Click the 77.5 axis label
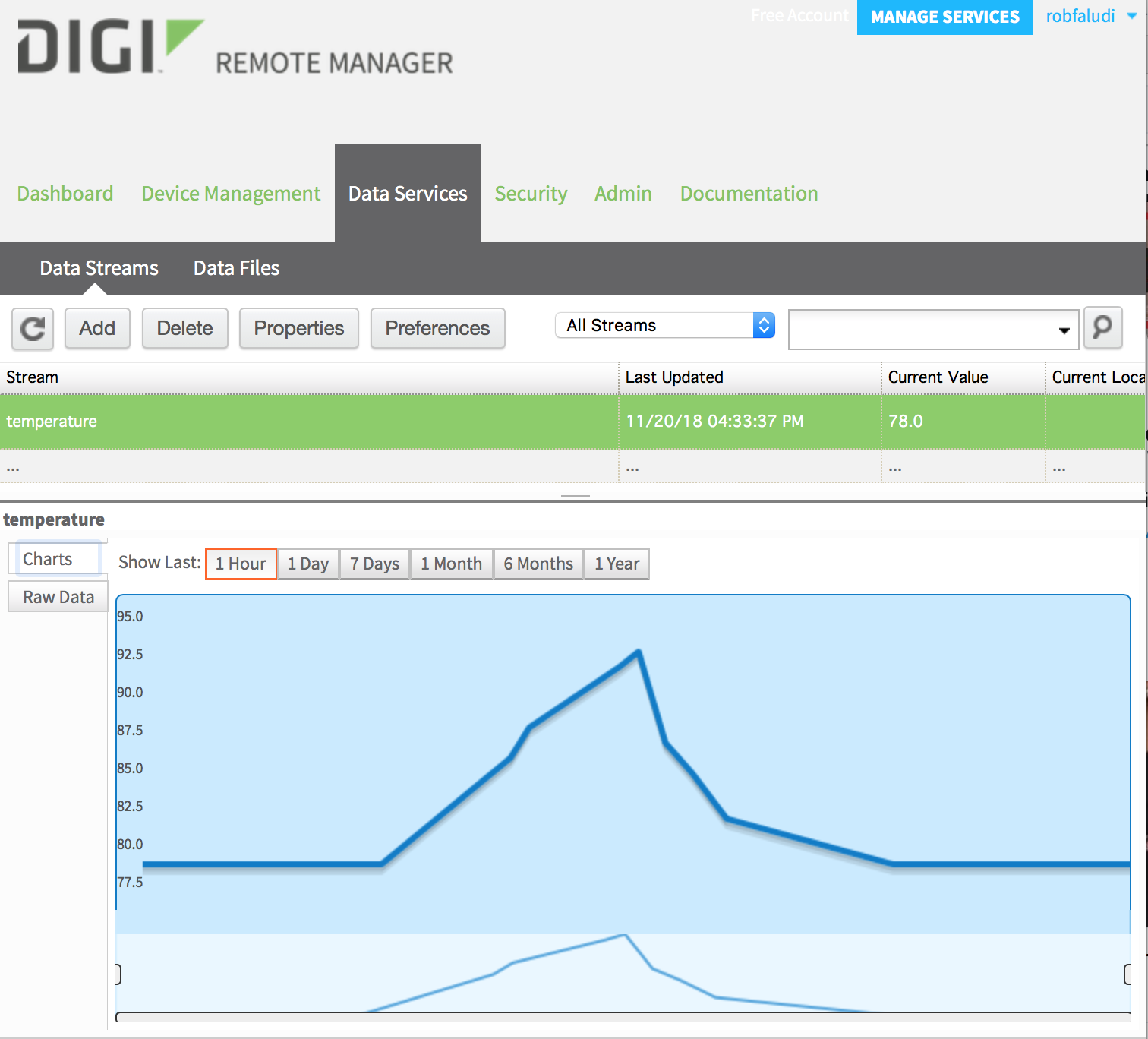Image resolution: width=1148 pixels, height=1039 pixels. click(130, 882)
